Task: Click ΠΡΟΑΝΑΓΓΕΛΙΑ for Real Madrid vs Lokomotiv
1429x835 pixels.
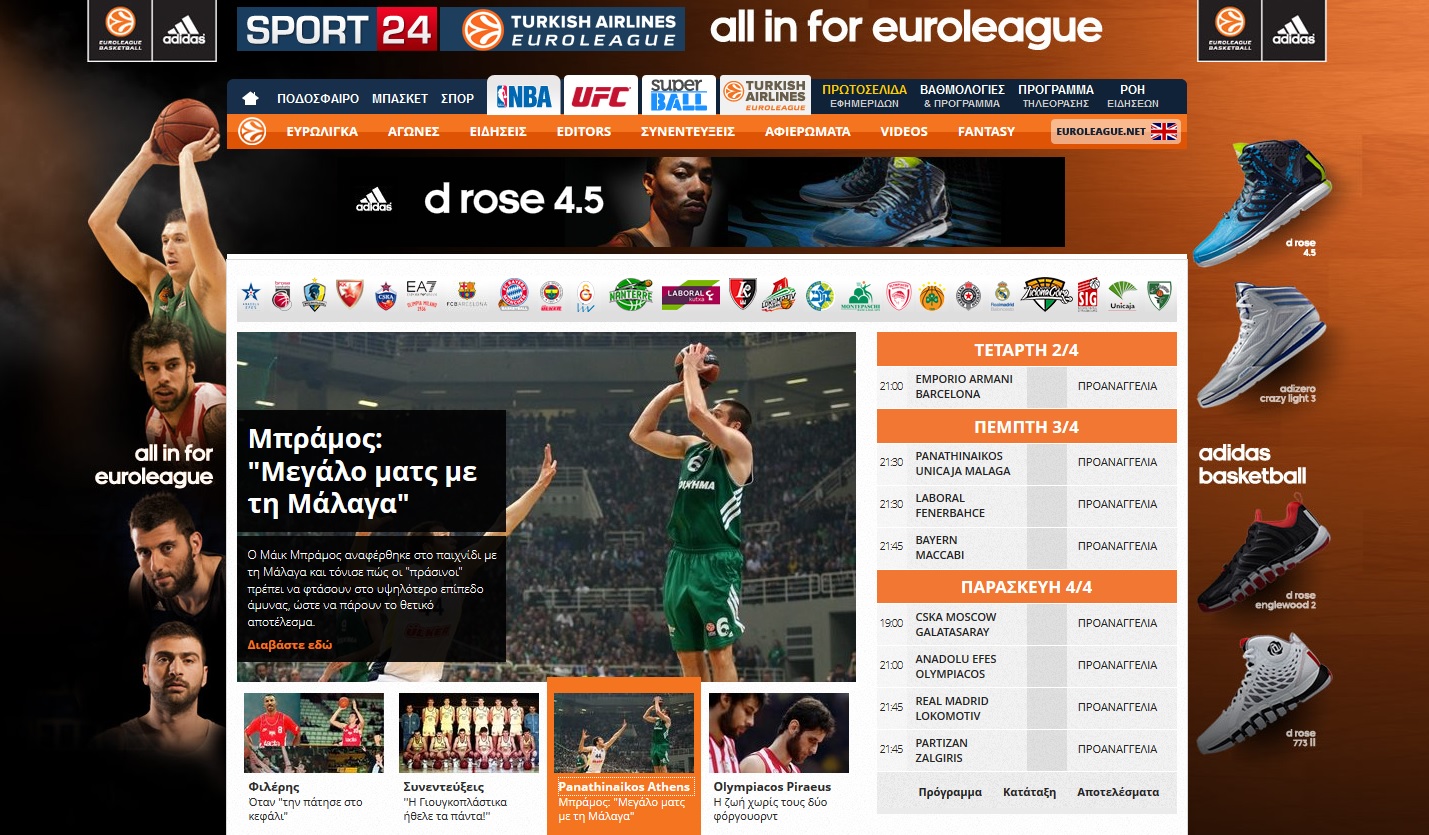Action: 1117,707
